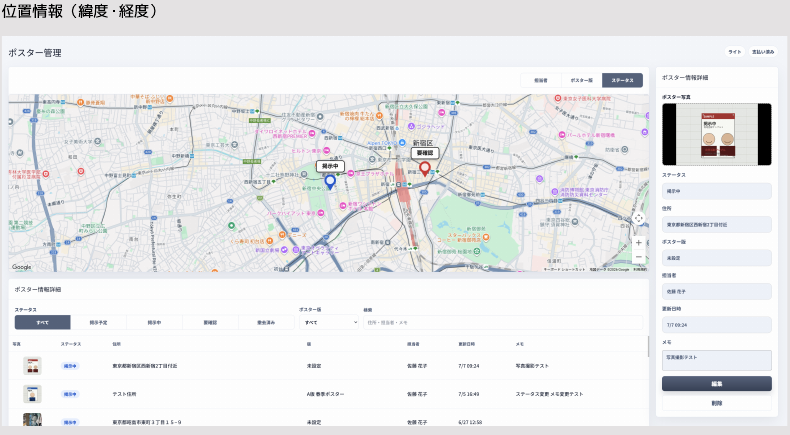Image resolution: width=790 pixels, height=435 pixels.
Task: Click the ステータス変更 メモ変更テスト memo cell
Action: tap(549, 394)
